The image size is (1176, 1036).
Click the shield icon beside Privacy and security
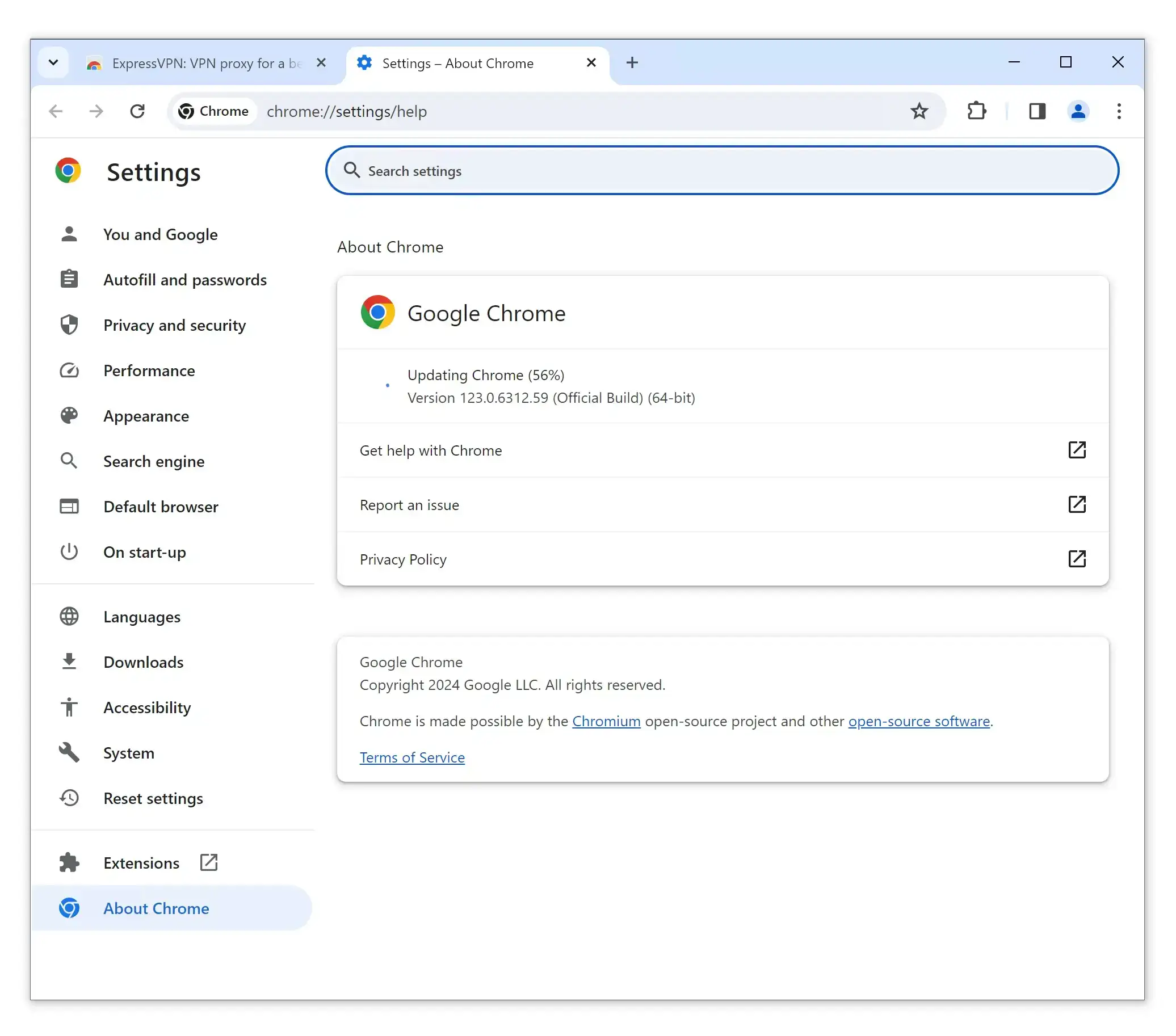(69, 325)
